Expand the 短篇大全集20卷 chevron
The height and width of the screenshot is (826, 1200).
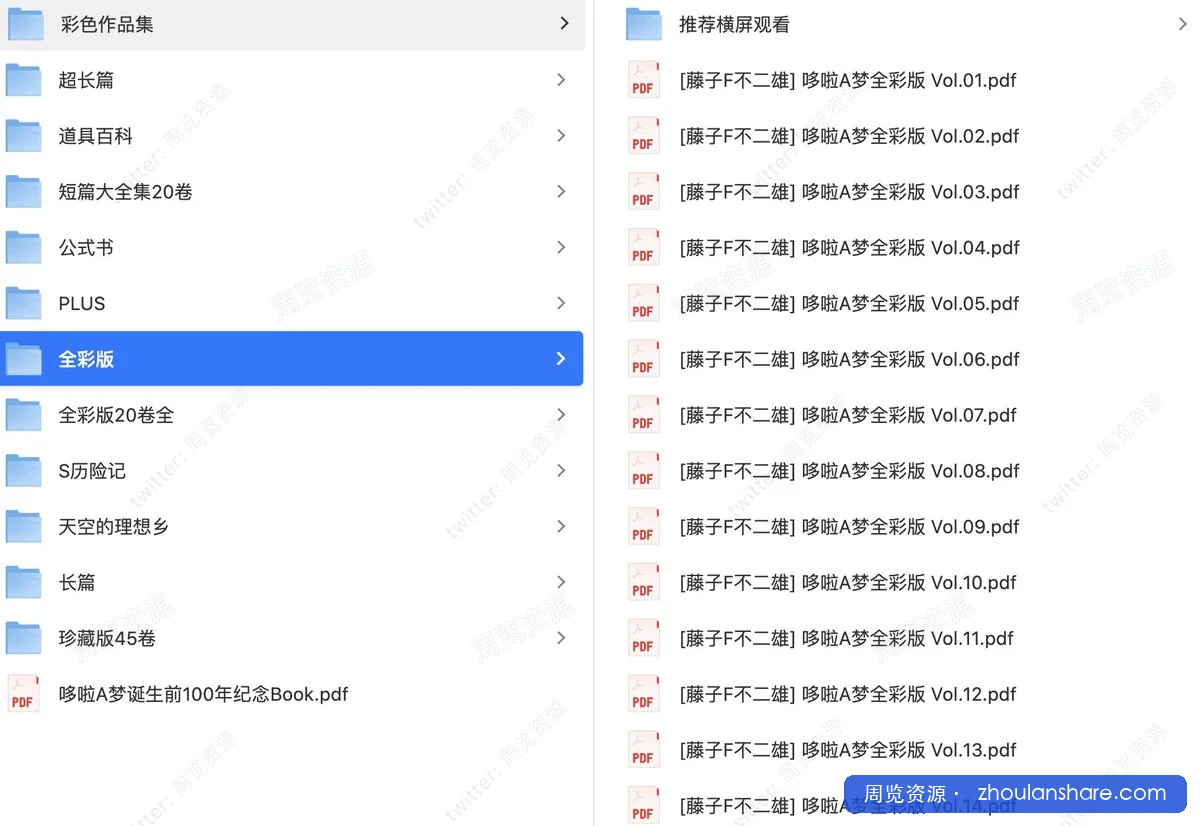[x=561, y=192]
